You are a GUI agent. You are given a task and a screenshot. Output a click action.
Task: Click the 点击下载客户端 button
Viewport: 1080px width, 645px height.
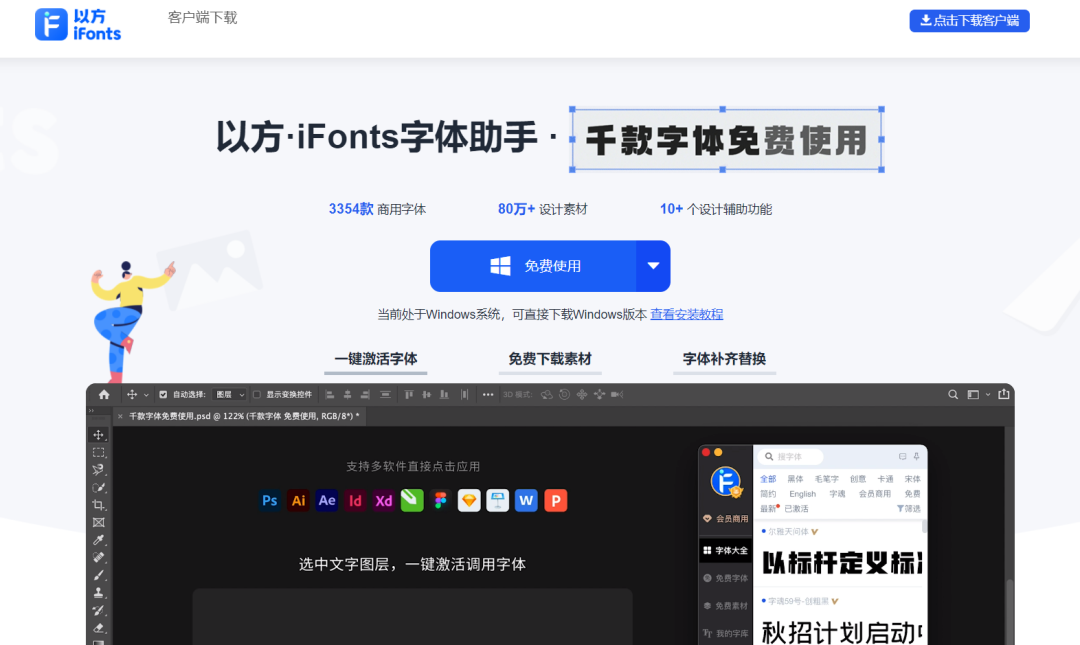coord(969,21)
